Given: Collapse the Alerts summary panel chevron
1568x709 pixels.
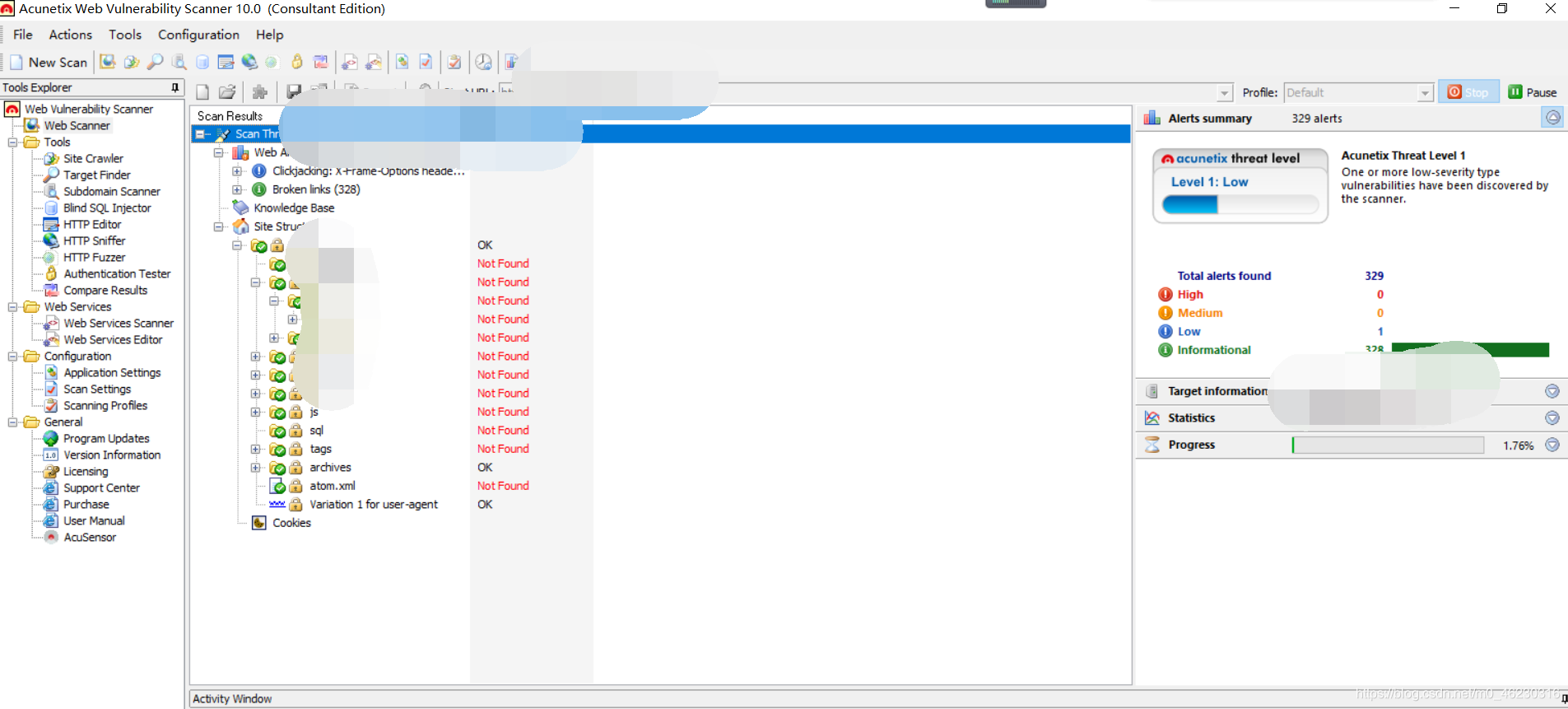Looking at the screenshot, I should (1552, 118).
